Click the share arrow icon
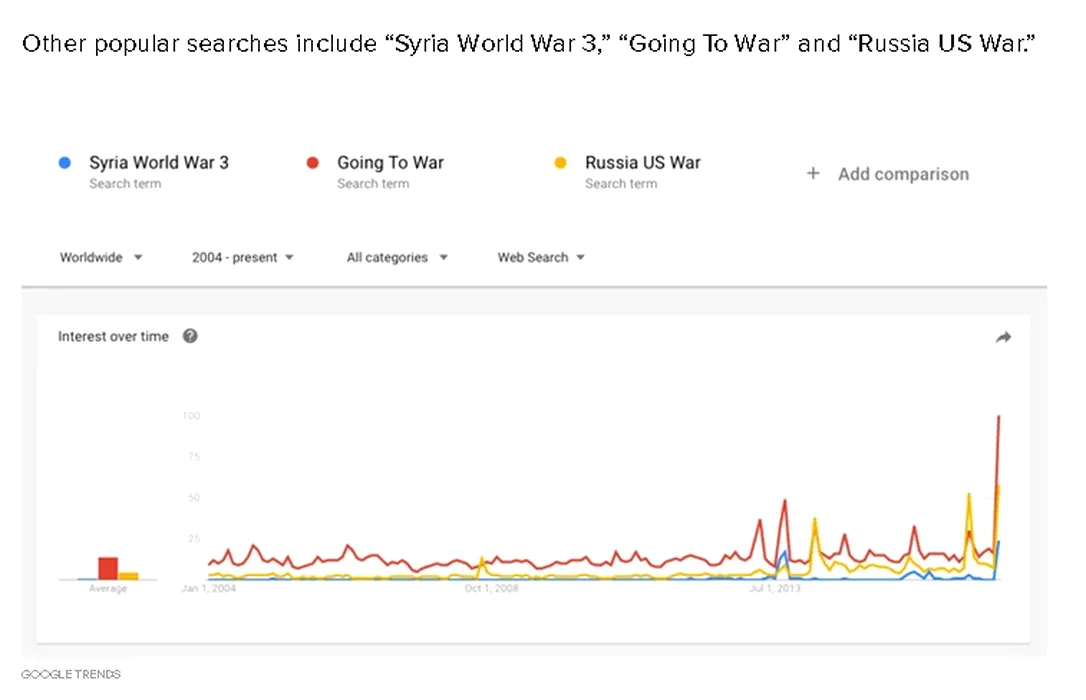Viewport: 1086px width, 700px height. point(1003,338)
